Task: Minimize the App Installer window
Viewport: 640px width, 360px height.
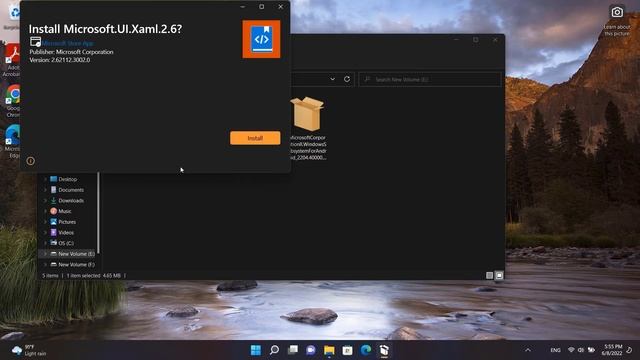Action: pos(242,7)
